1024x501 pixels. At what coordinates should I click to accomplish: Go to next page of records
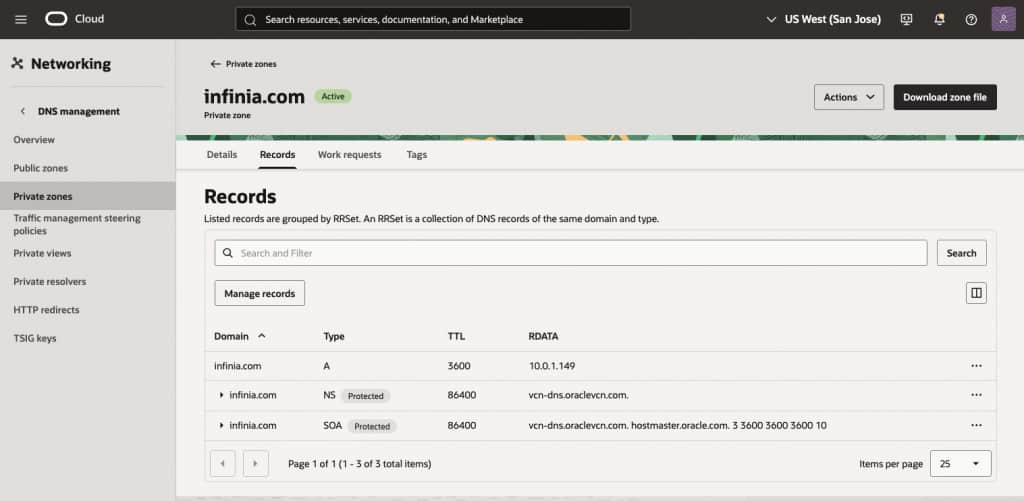255,464
